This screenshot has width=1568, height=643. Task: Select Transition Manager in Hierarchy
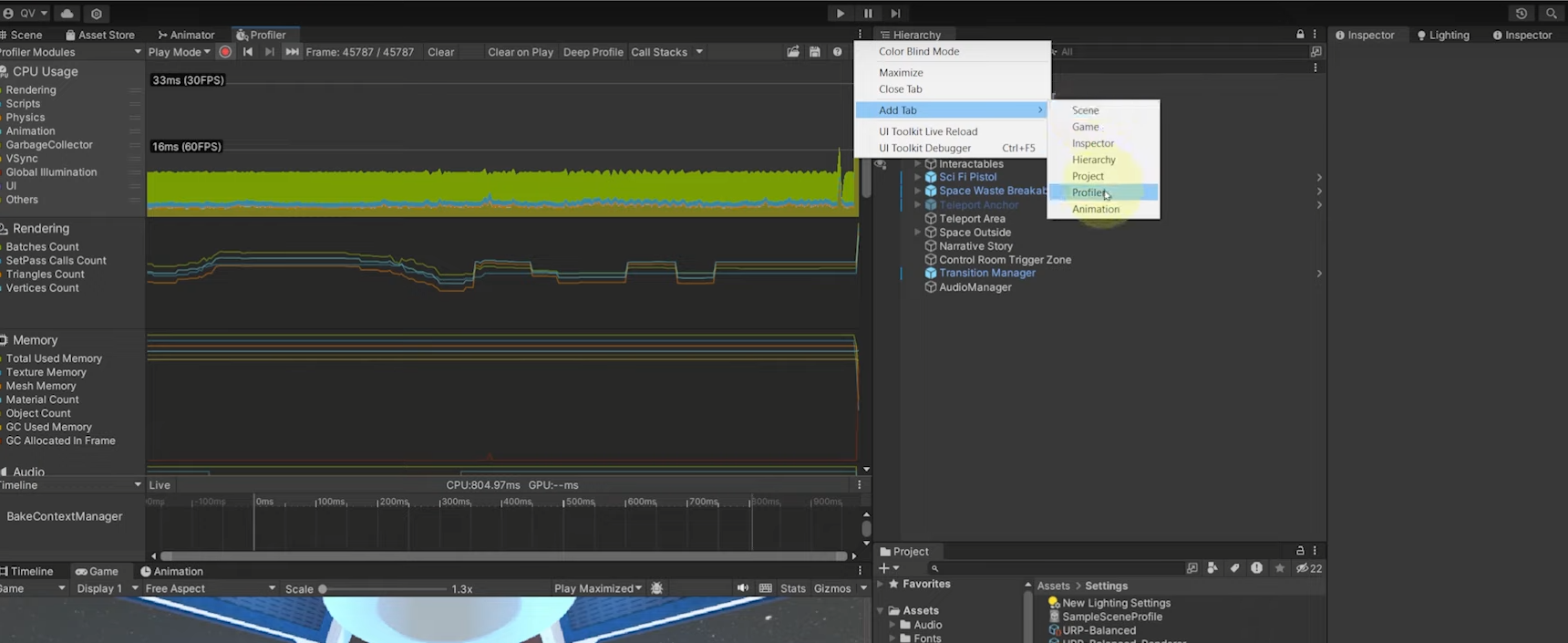pos(987,273)
